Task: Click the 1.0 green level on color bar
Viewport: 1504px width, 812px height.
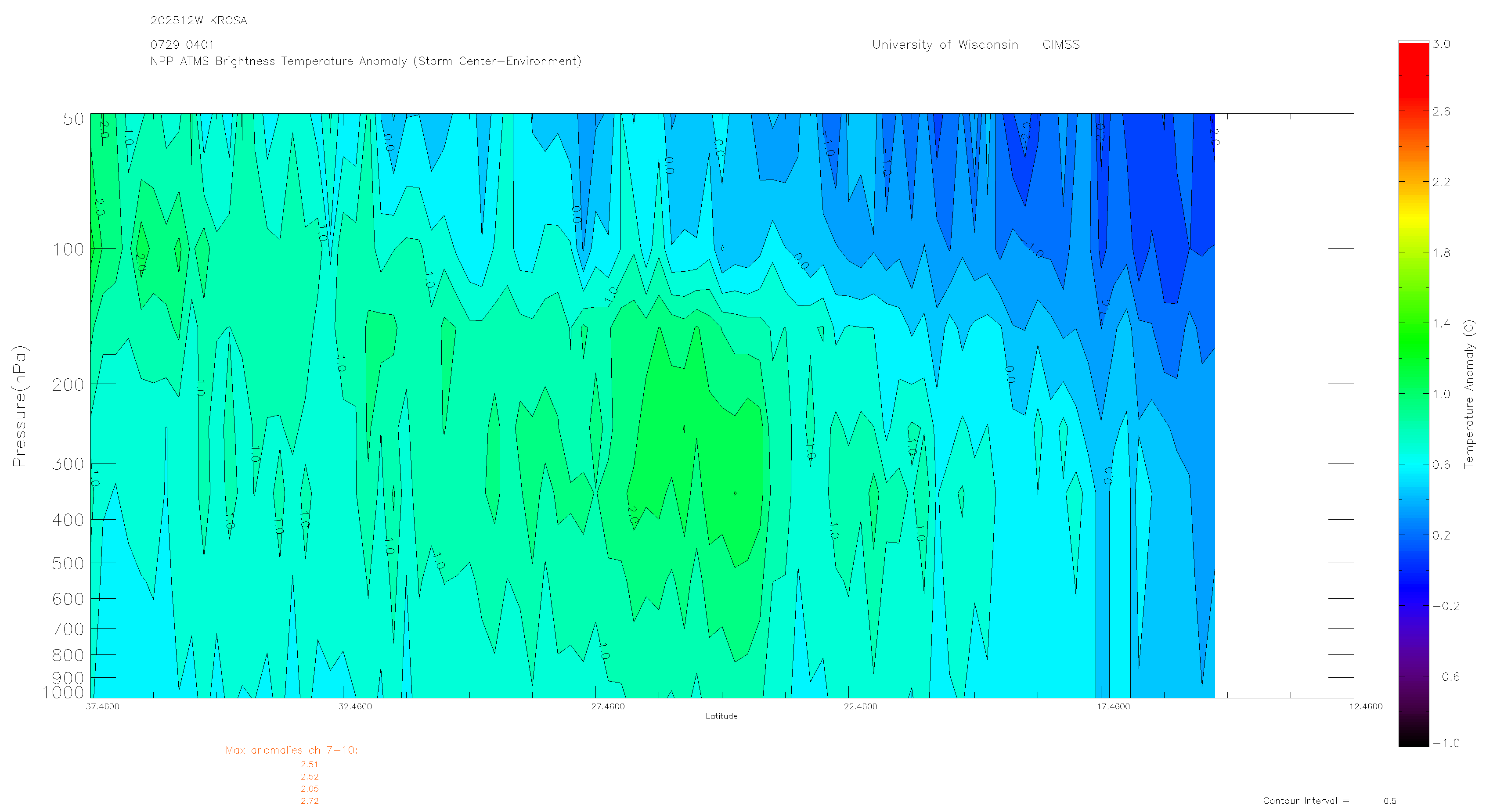Action: pos(1413,394)
